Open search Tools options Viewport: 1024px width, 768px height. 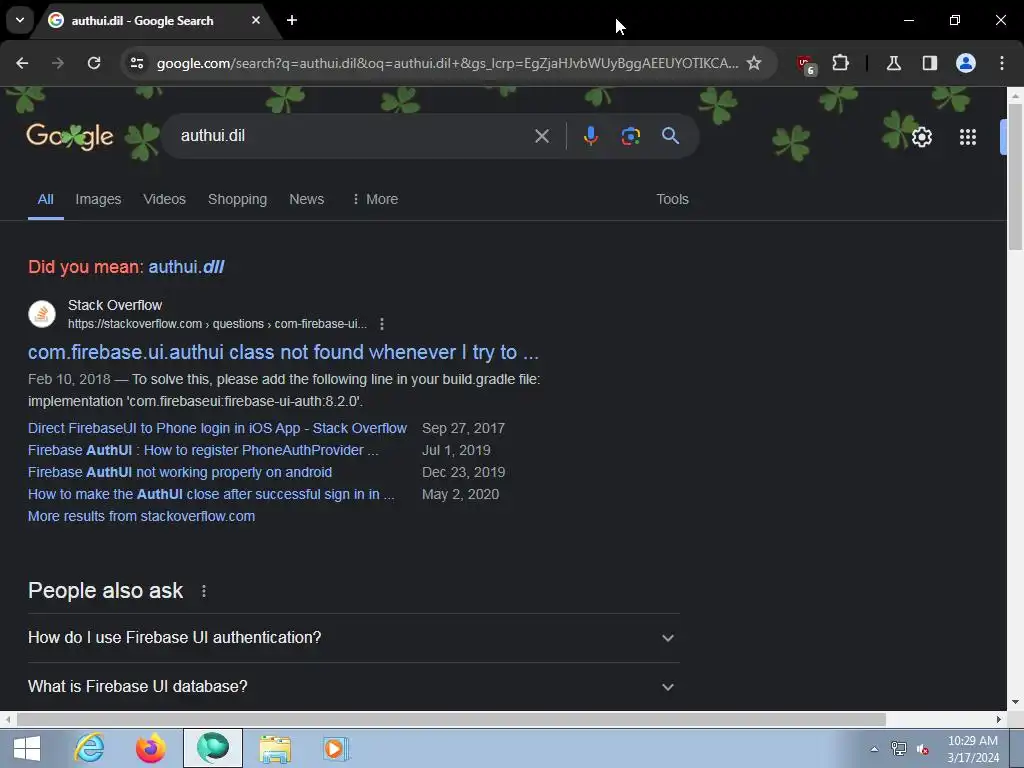[x=672, y=199]
